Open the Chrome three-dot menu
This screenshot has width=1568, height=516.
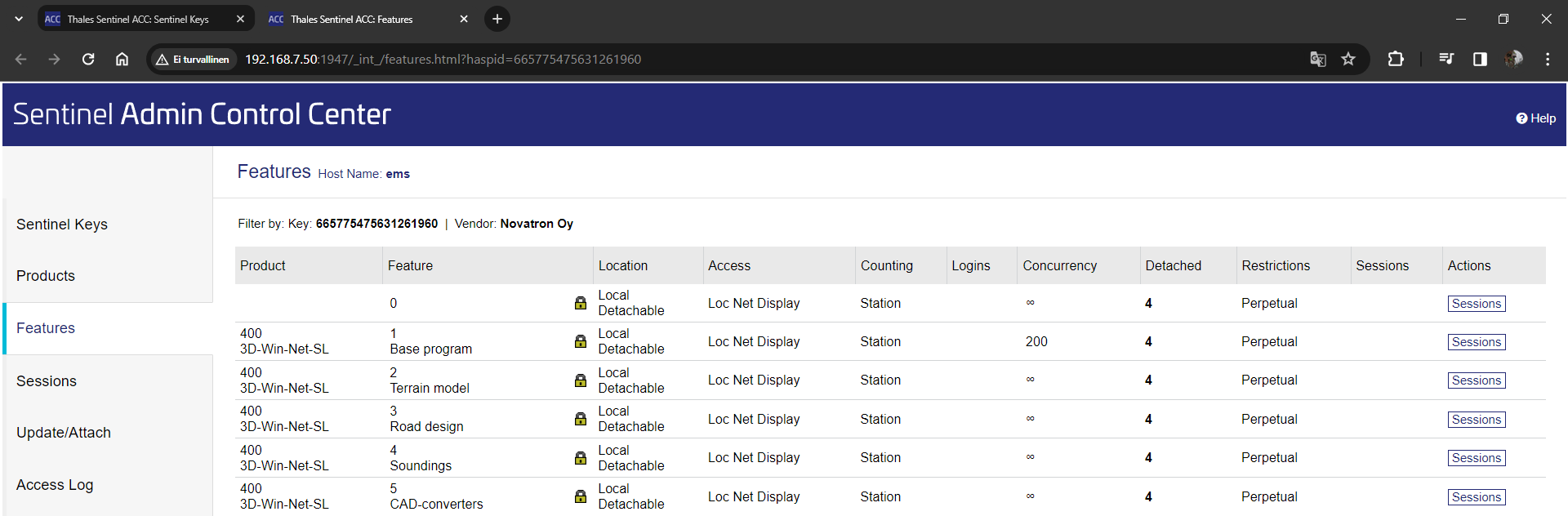(1548, 59)
